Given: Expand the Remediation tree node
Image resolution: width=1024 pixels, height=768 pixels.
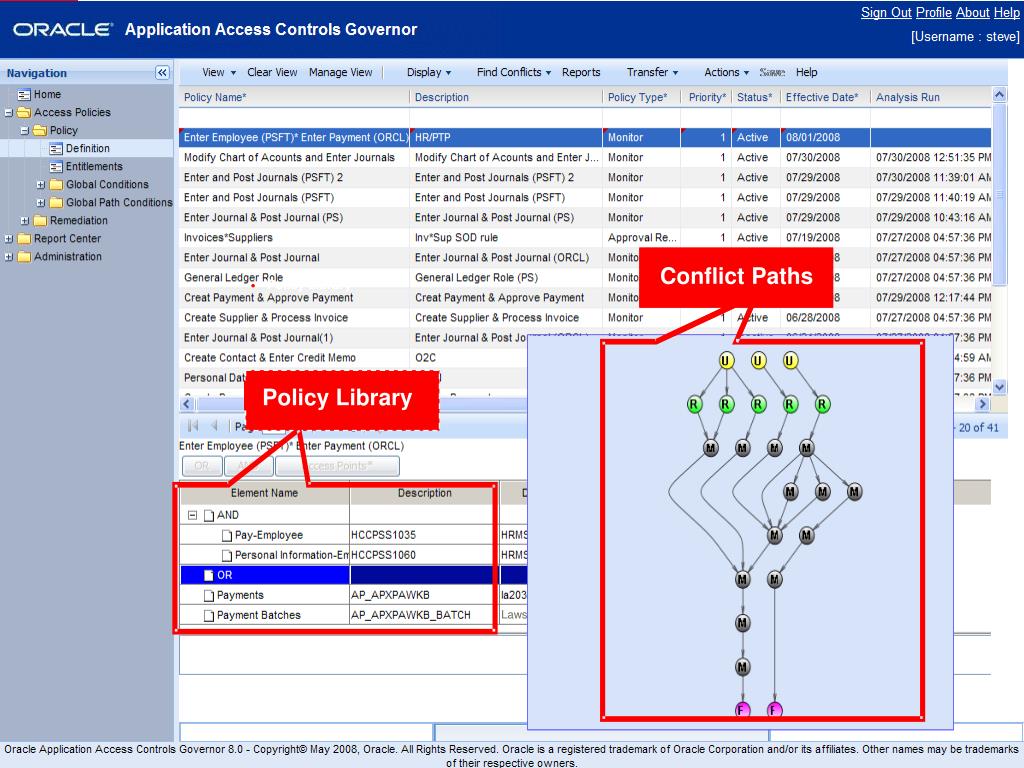Looking at the screenshot, I should (x=25, y=221).
